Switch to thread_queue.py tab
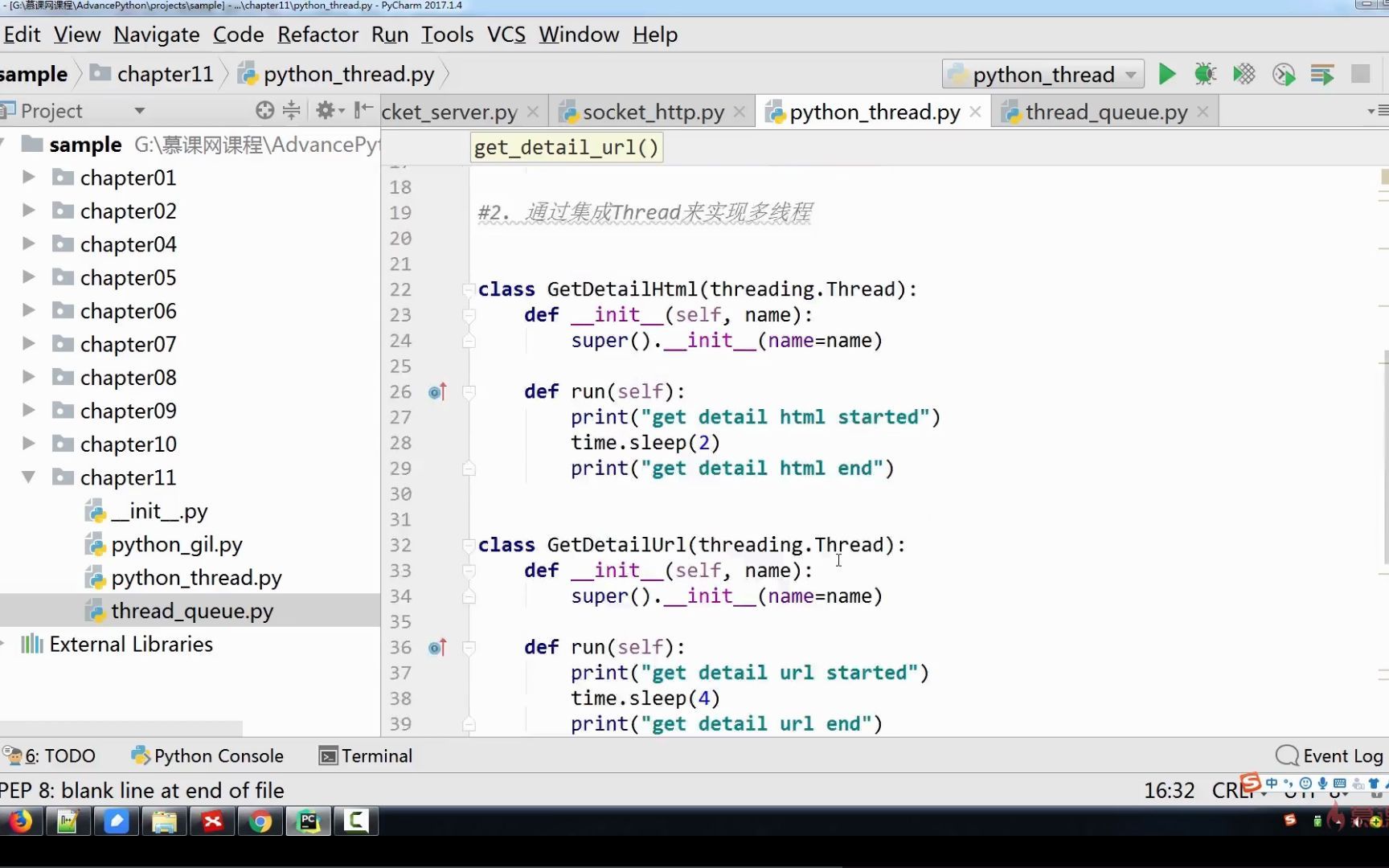This screenshot has height=868, width=1389. click(x=1106, y=113)
